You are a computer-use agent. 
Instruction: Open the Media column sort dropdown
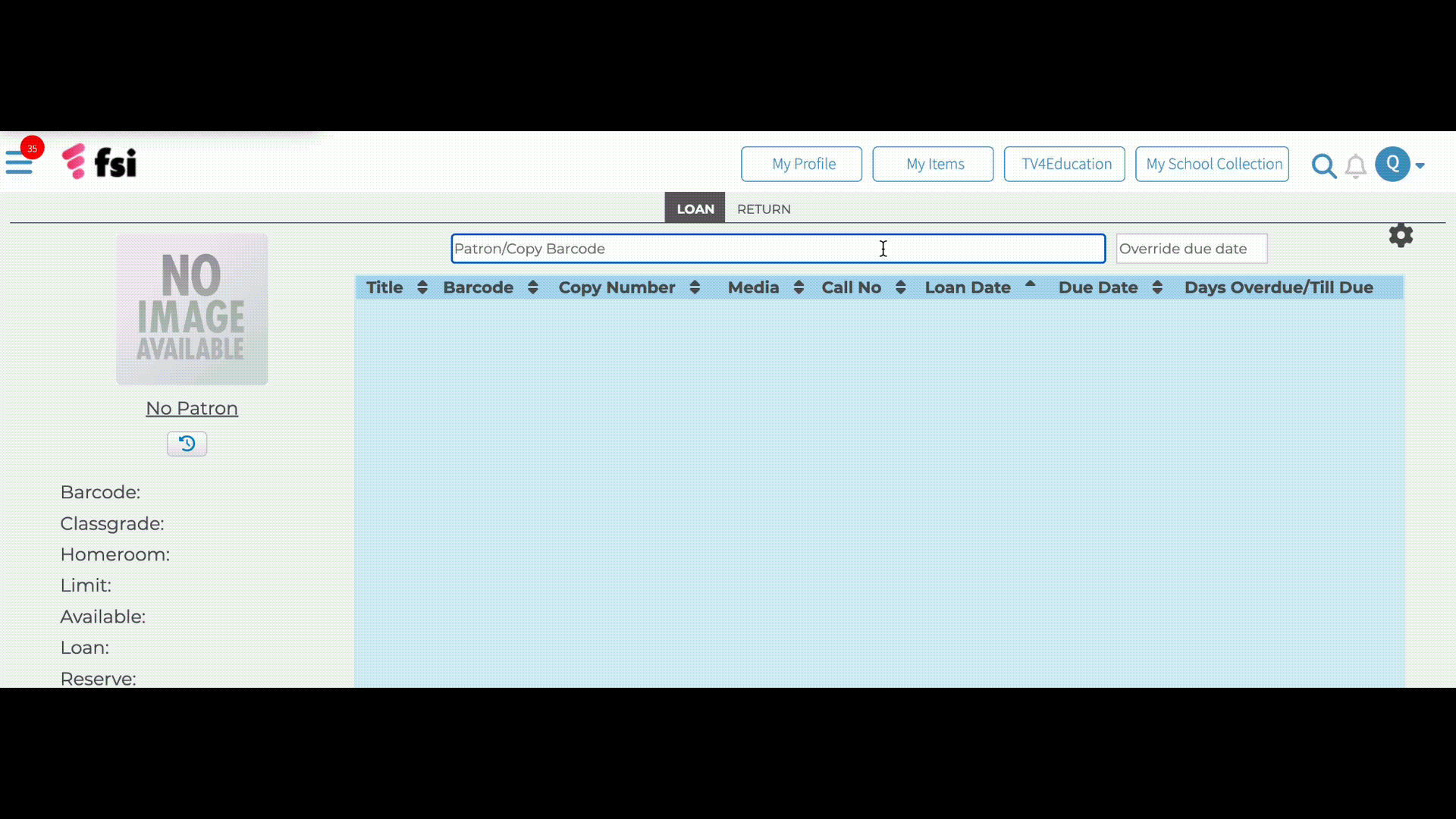point(799,287)
